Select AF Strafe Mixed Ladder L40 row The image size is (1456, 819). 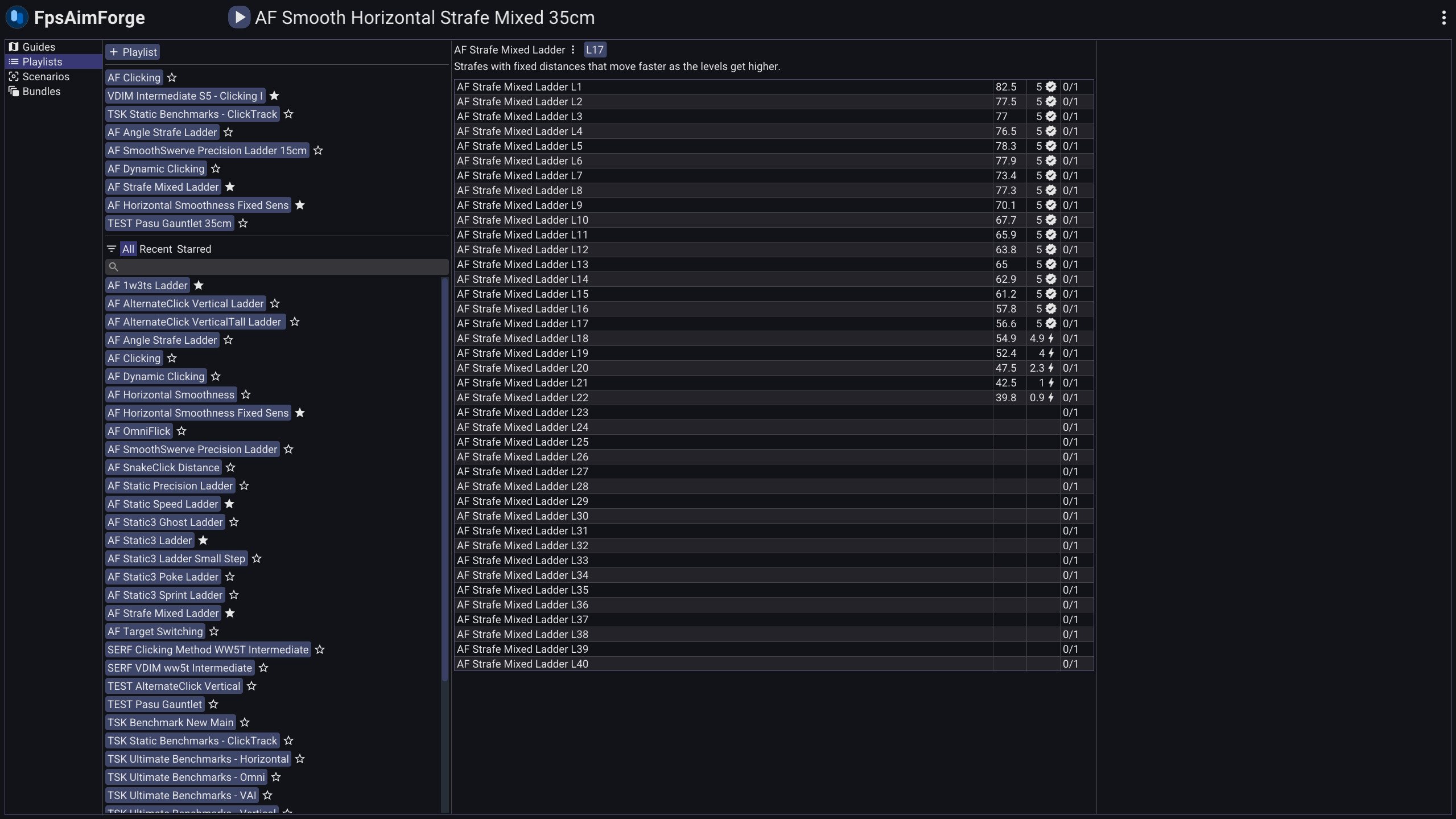click(x=774, y=664)
